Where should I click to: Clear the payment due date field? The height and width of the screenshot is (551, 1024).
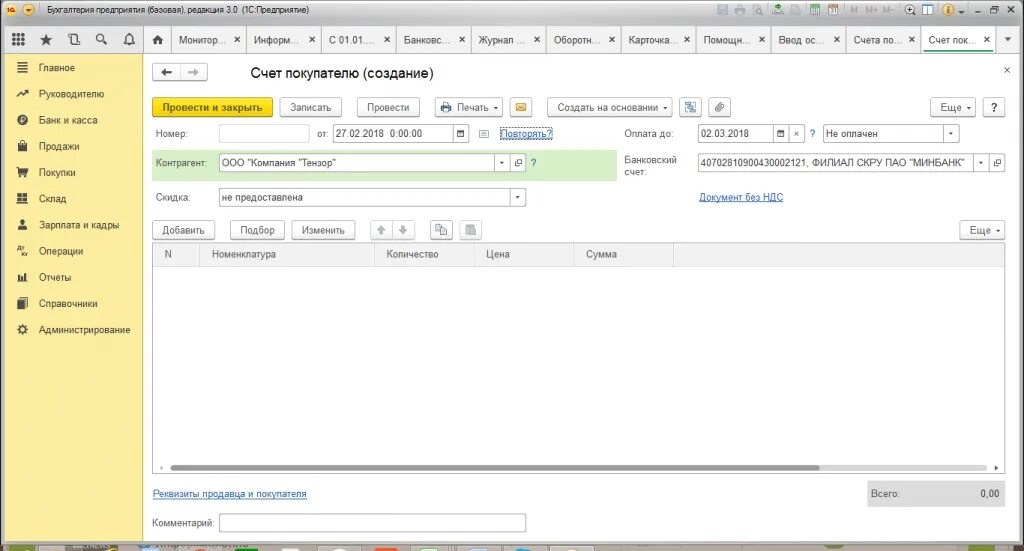tap(796, 133)
